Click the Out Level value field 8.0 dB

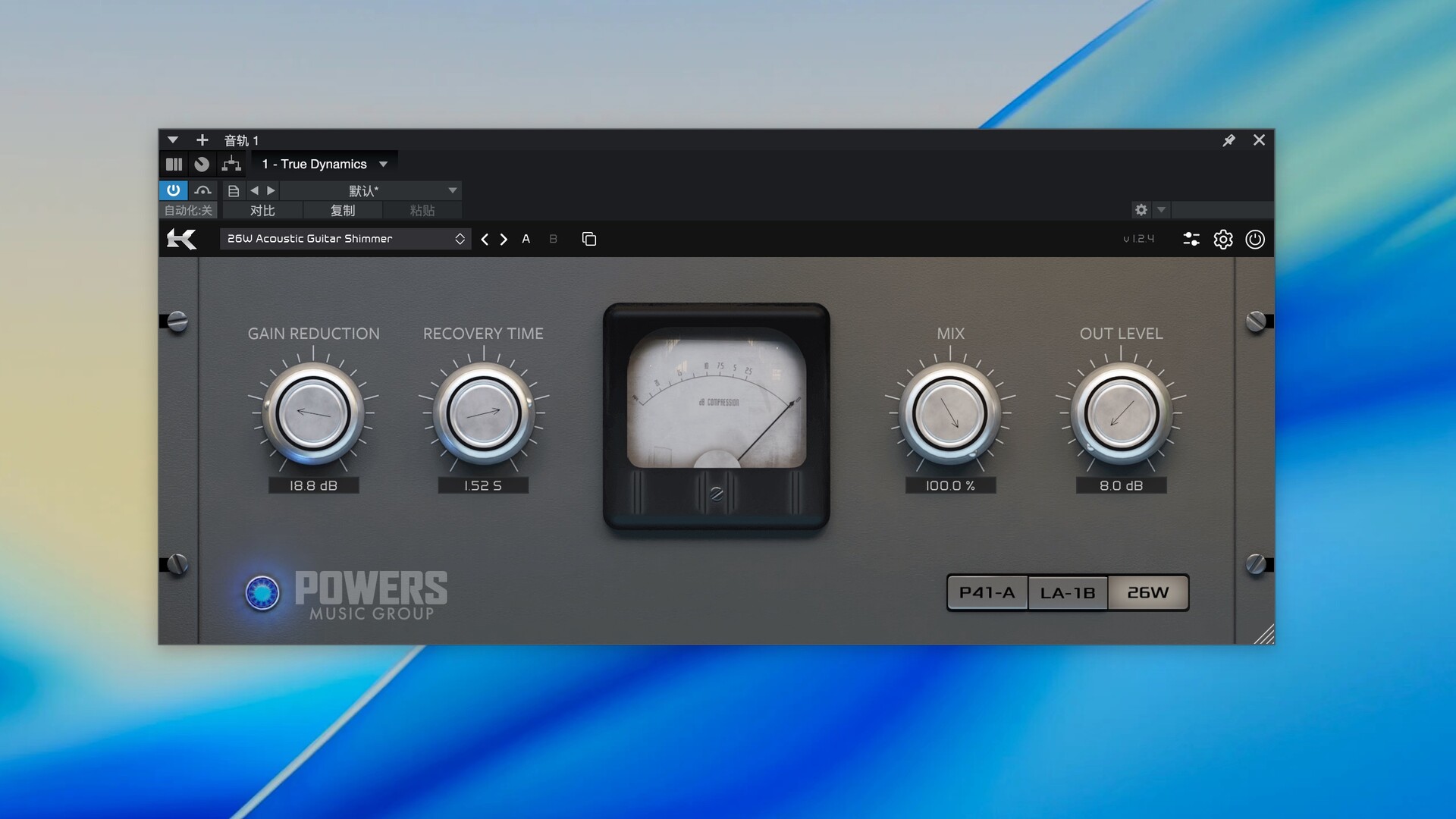[x=1121, y=485]
